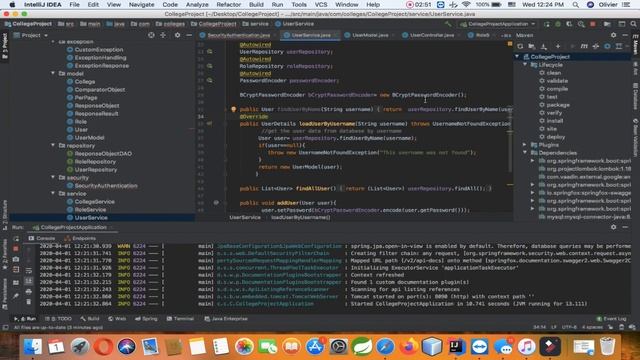Open the CollegeProjectApplication run configuration dropdown
The height and width of the screenshot is (360, 640).
click(498, 24)
